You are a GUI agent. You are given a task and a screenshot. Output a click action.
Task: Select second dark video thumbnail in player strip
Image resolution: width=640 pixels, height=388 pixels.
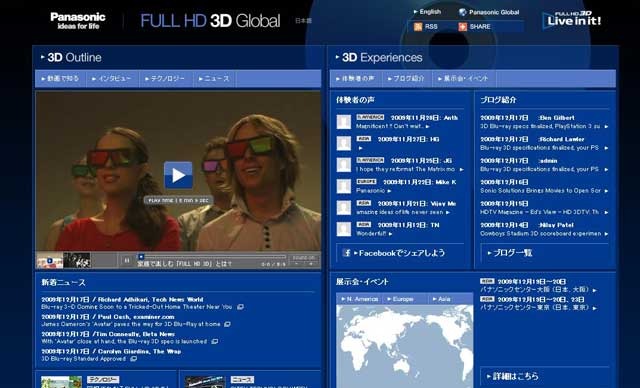tap(77, 260)
